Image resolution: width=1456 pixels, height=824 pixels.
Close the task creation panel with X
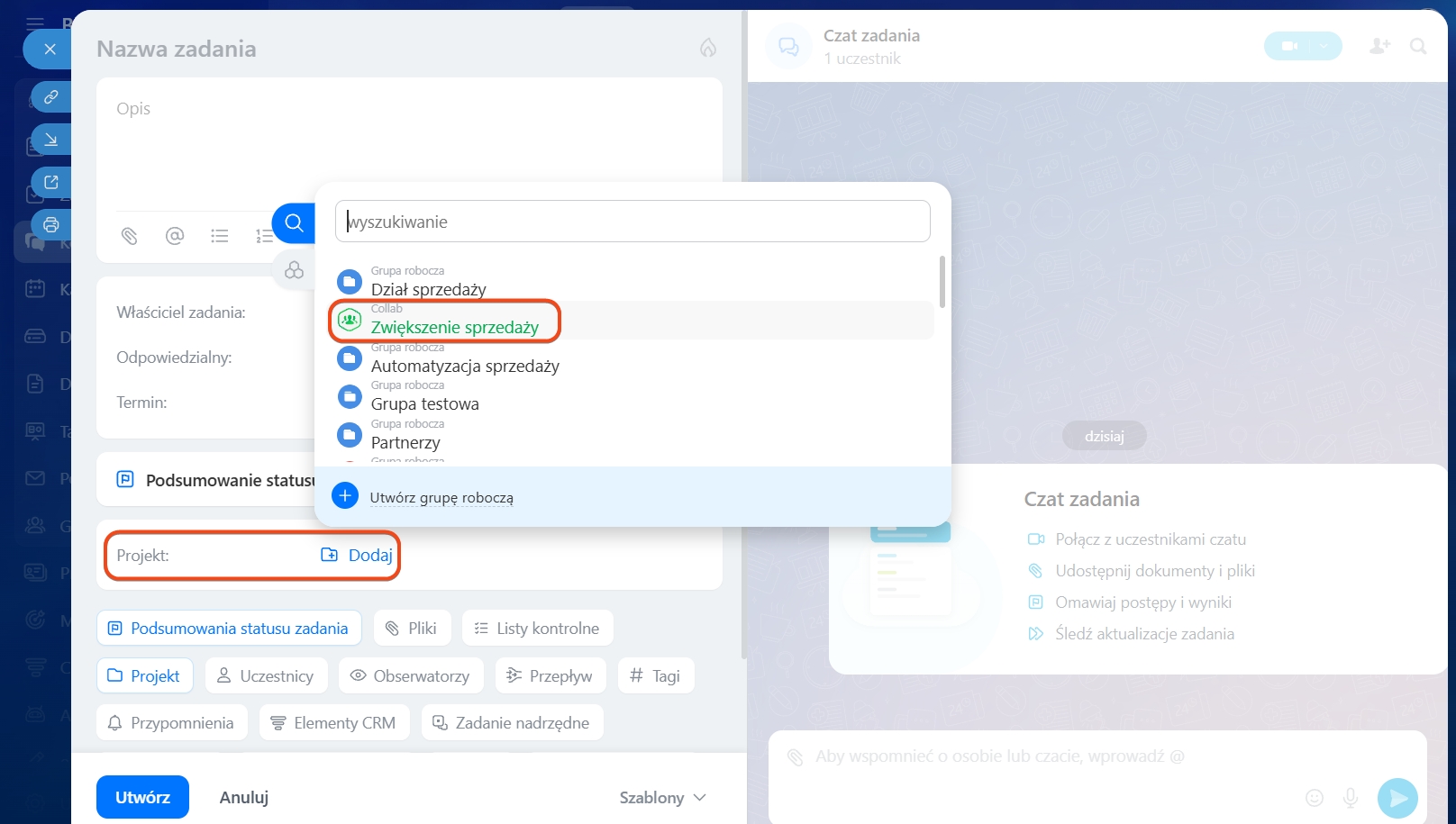tap(50, 50)
